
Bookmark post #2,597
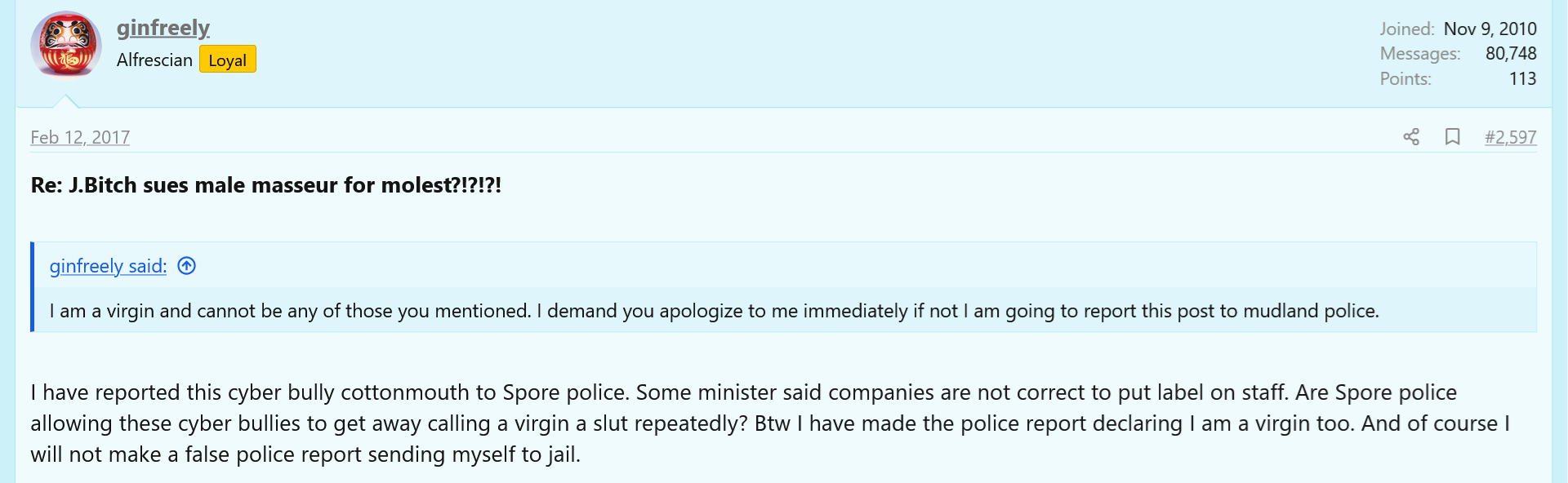(x=1452, y=137)
